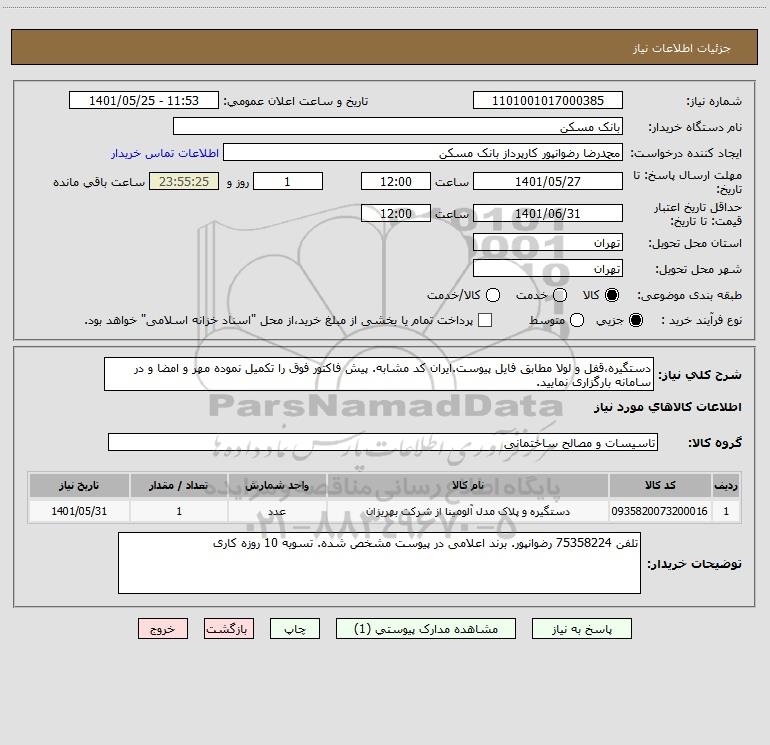Image resolution: width=770 pixels, height=745 pixels.
Task: Click the ردیف column header
Action: 726,485
